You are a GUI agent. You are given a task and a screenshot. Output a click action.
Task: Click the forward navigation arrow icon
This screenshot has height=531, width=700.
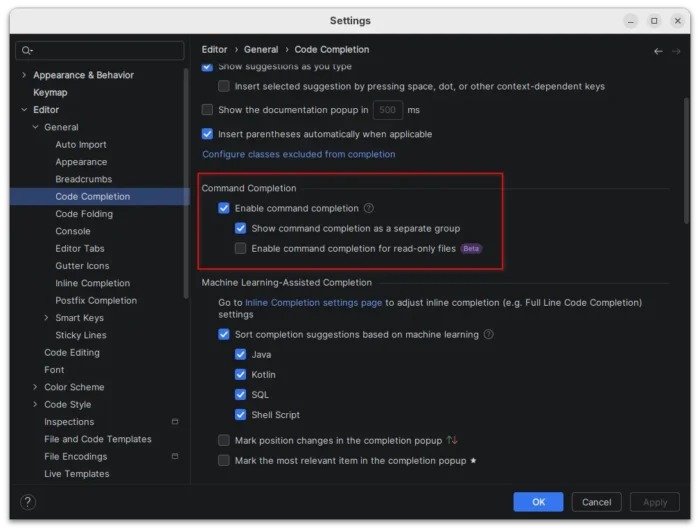677,50
